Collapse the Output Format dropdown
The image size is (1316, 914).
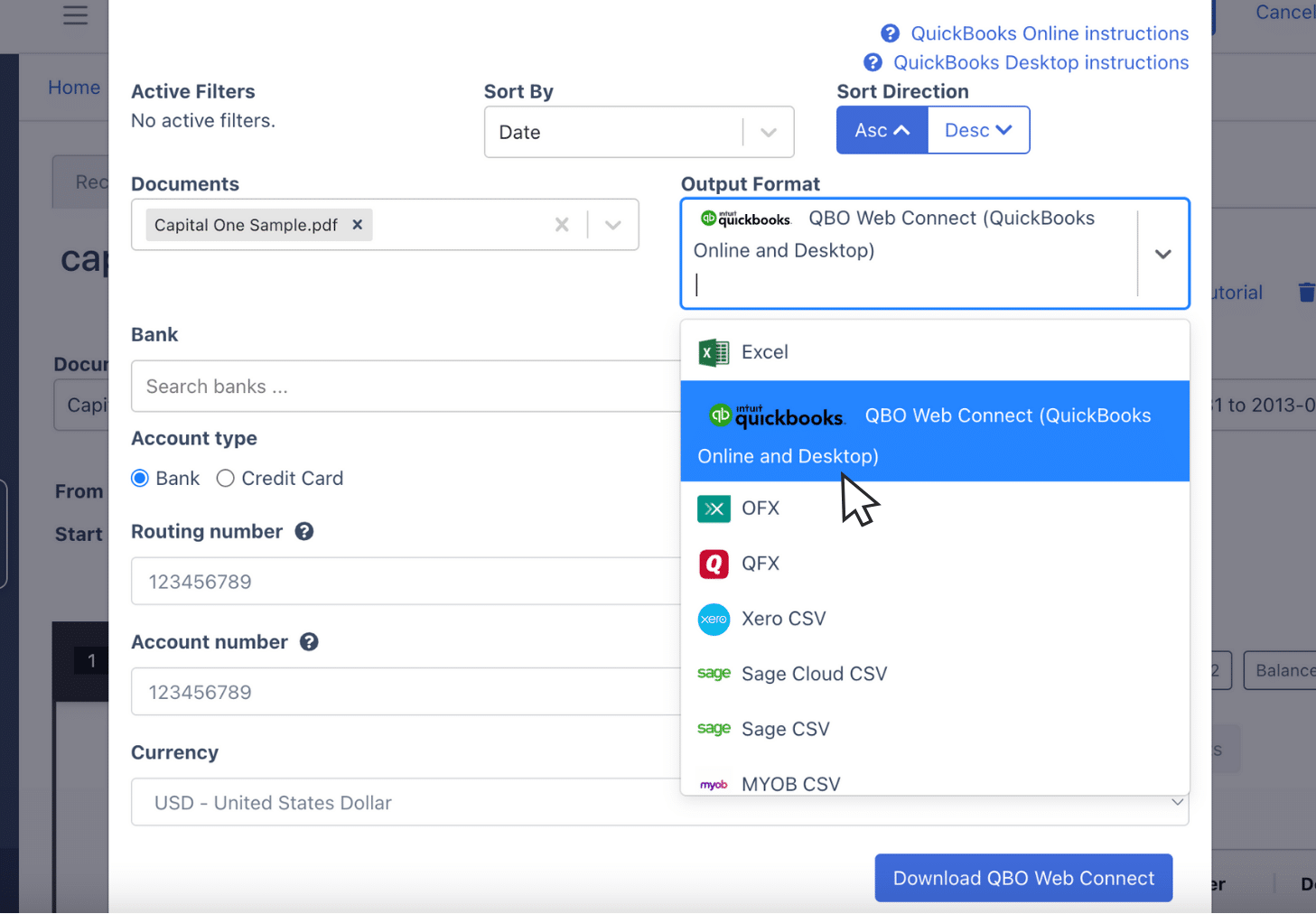click(1162, 254)
